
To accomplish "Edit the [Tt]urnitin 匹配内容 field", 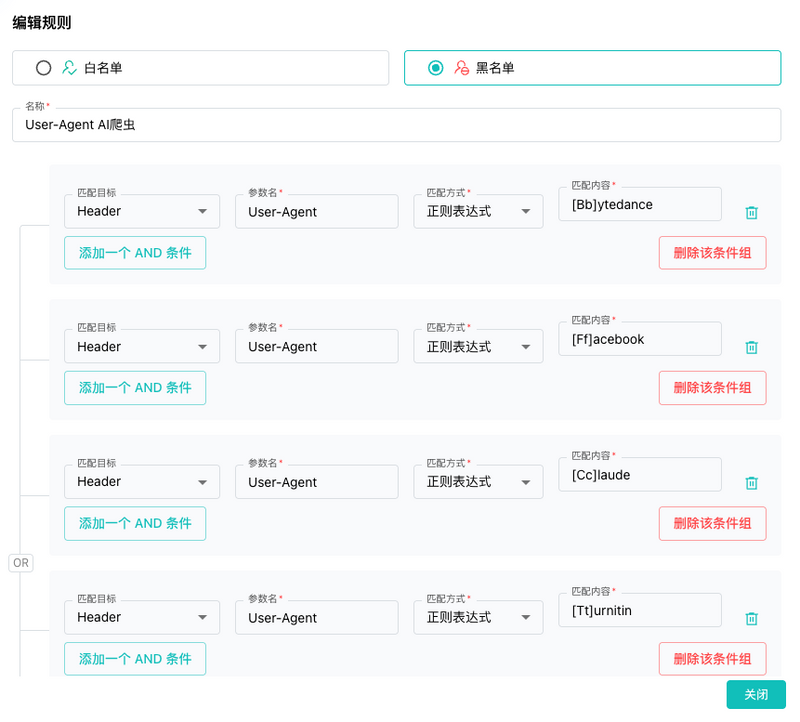I will 640,610.
